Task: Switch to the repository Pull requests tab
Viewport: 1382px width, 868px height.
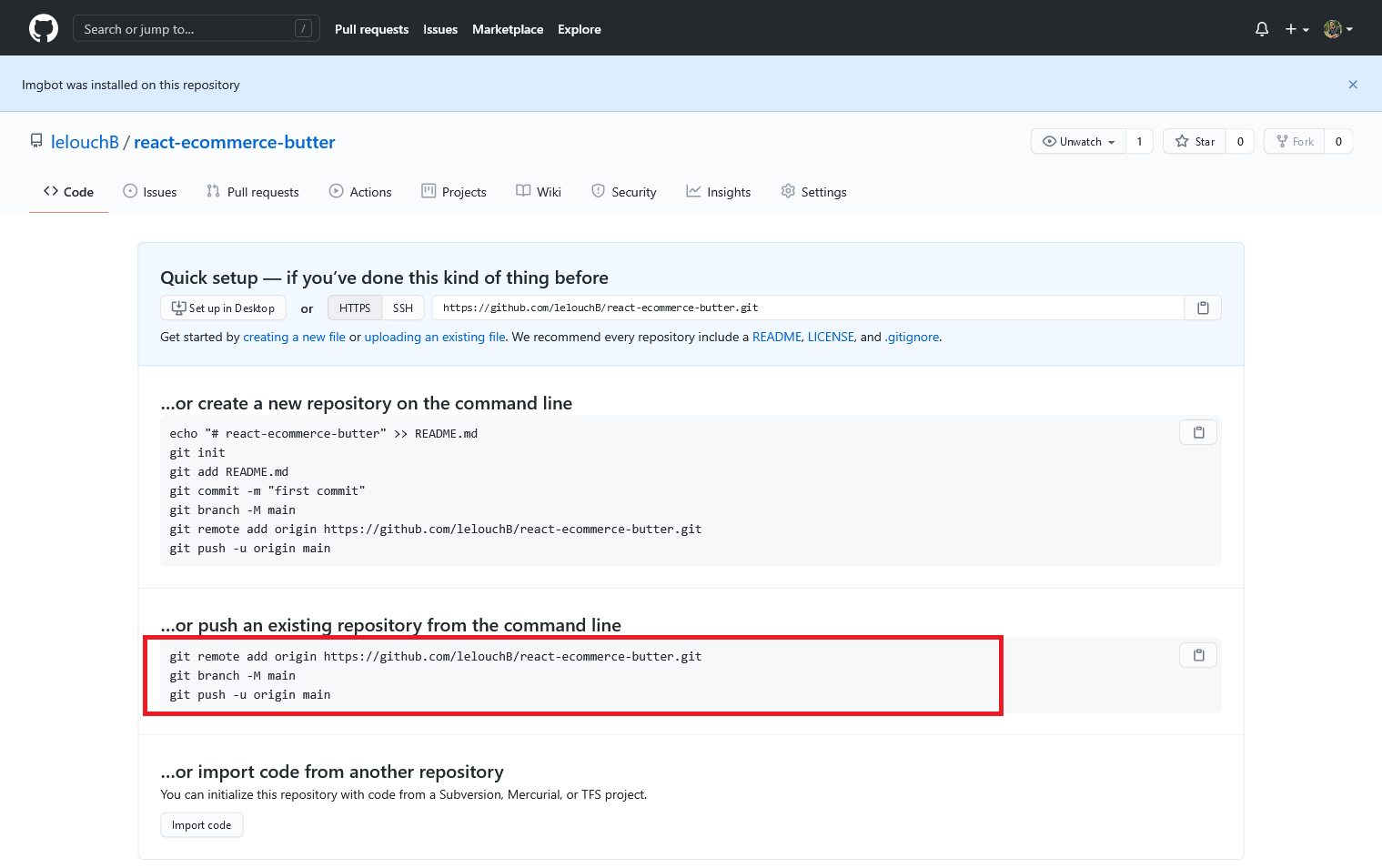Action: click(x=253, y=192)
